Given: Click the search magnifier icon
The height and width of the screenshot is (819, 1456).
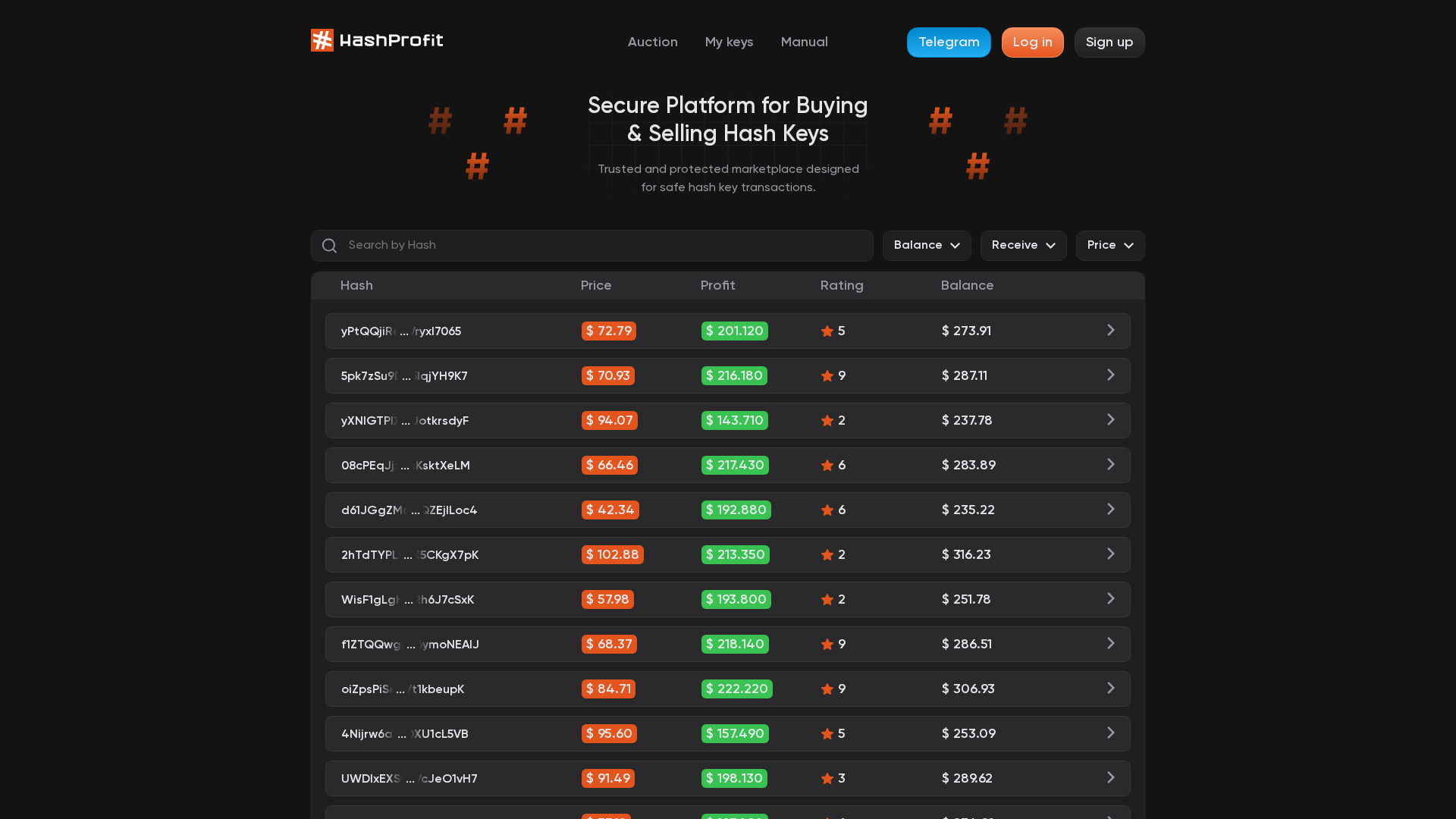Looking at the screenshot, I should 329,246.
